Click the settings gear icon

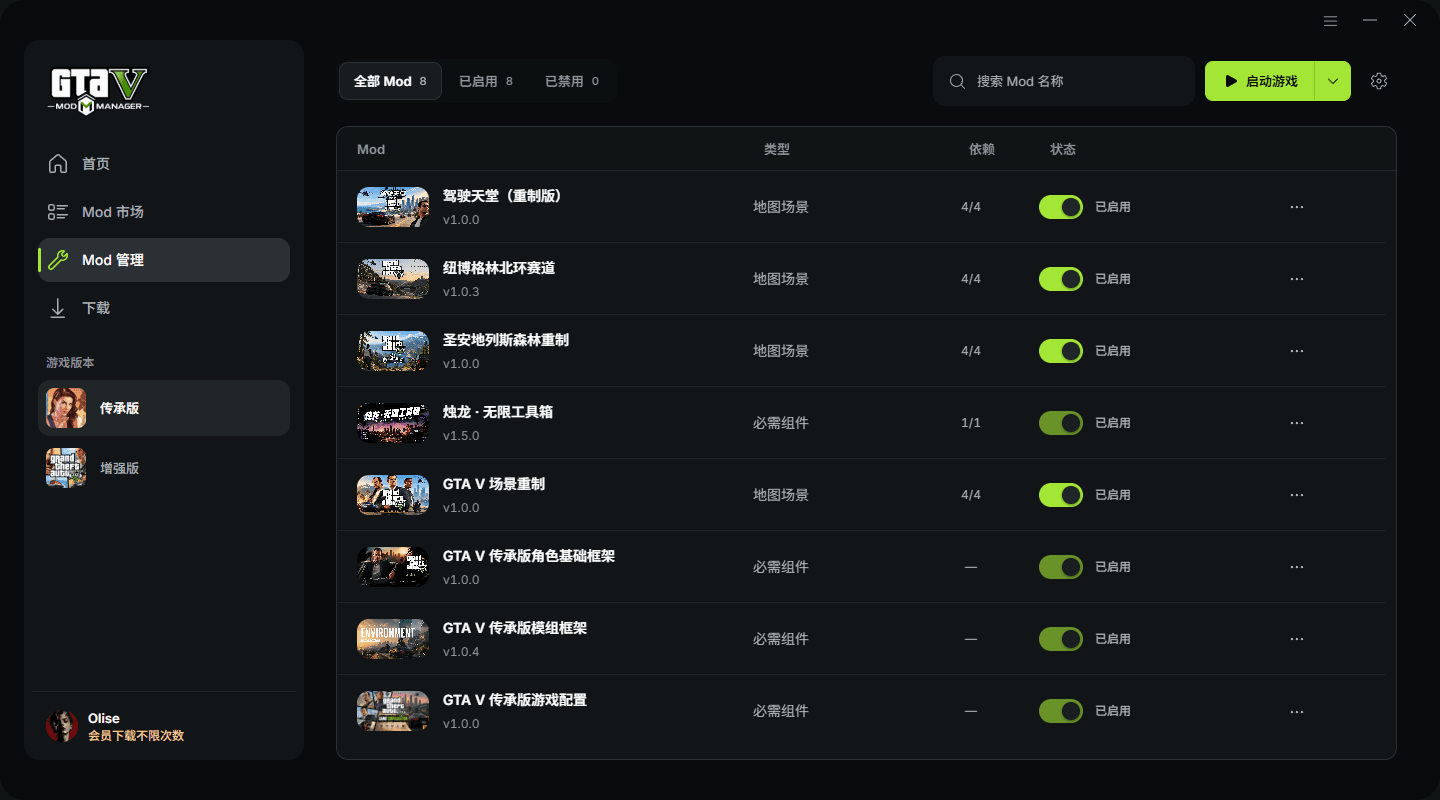pos(1379,81)
